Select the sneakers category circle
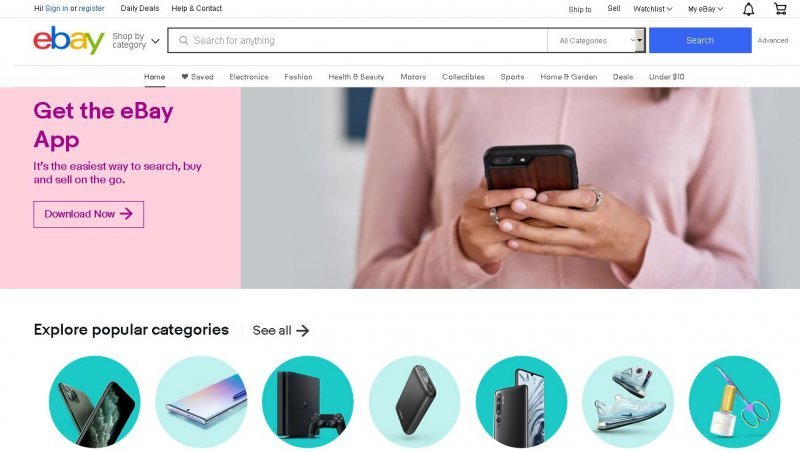The image size is (800, 452). tap(628, 401)
